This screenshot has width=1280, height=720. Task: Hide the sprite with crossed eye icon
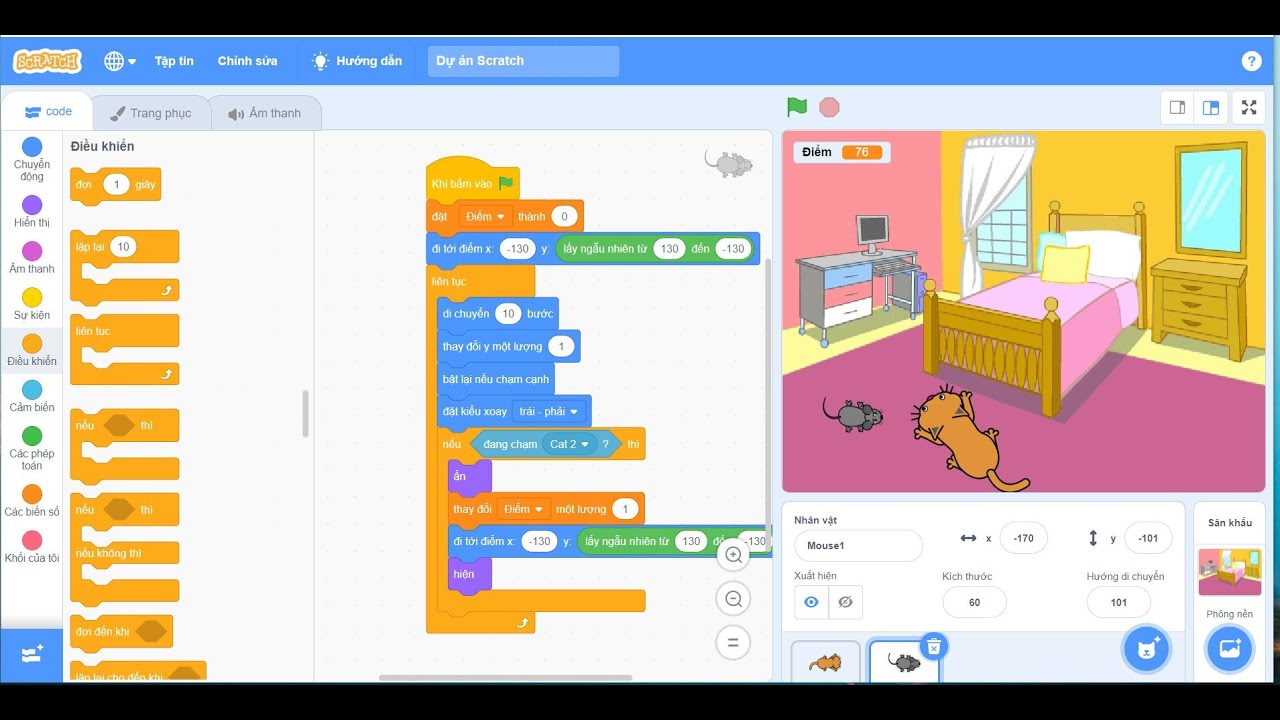845,602
